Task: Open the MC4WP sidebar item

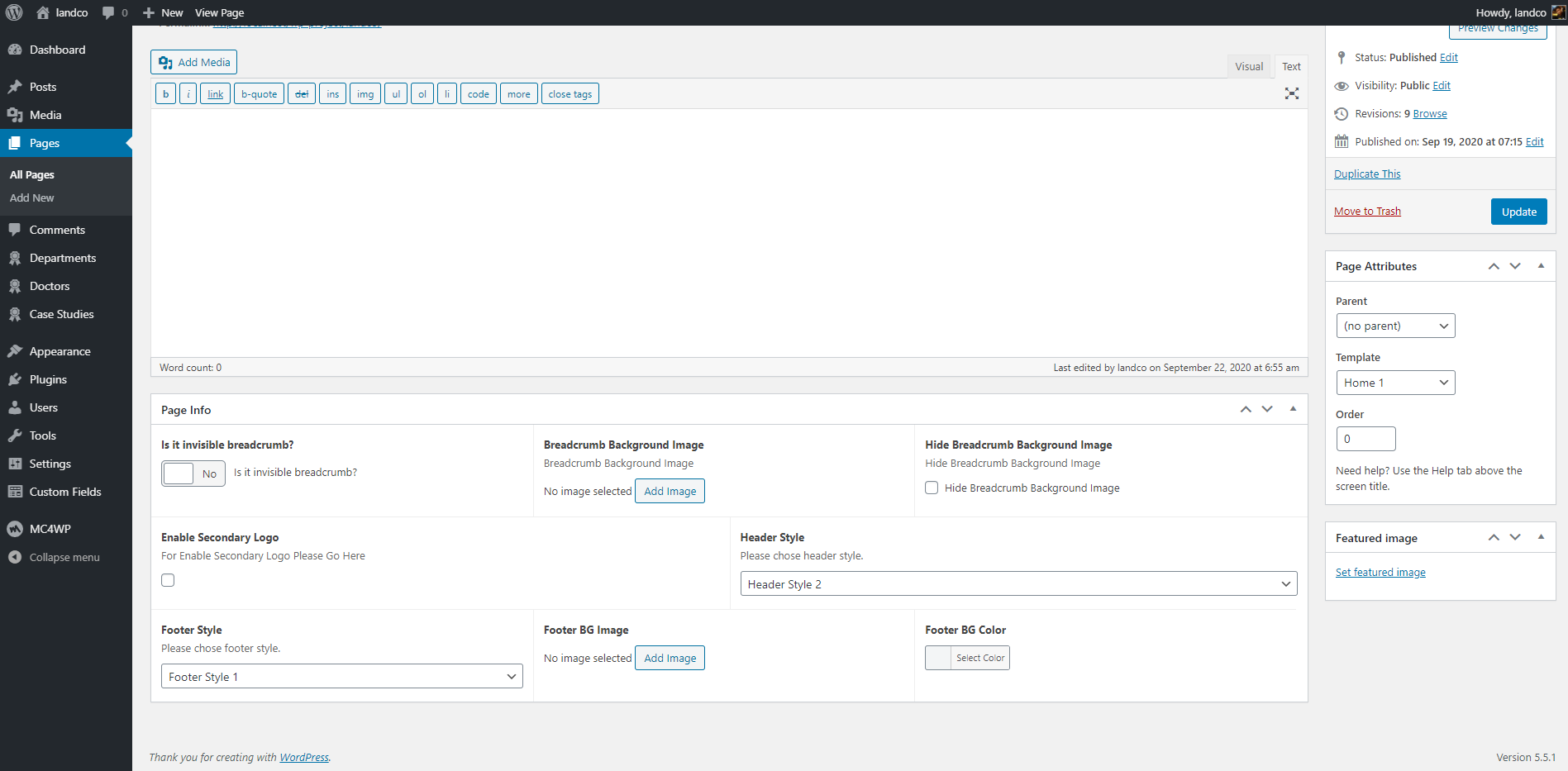Action: pos(50,529)
